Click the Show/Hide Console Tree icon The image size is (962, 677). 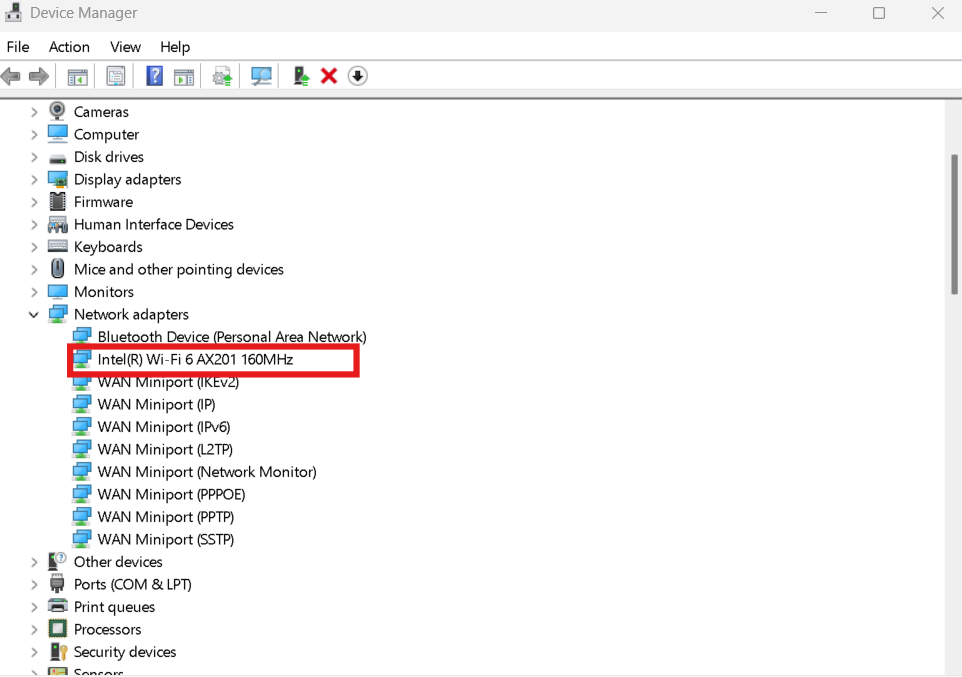tap(77, 76)
